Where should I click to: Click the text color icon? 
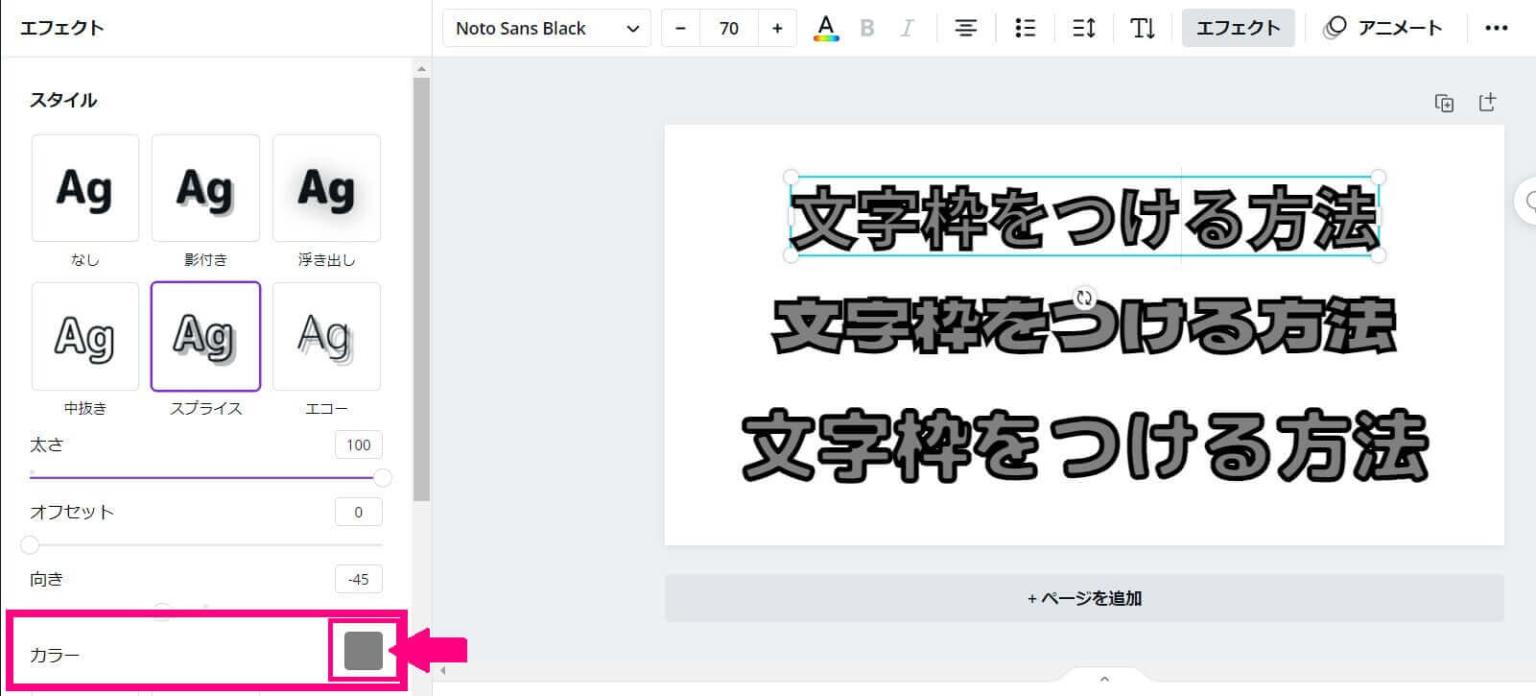point(826,28)
